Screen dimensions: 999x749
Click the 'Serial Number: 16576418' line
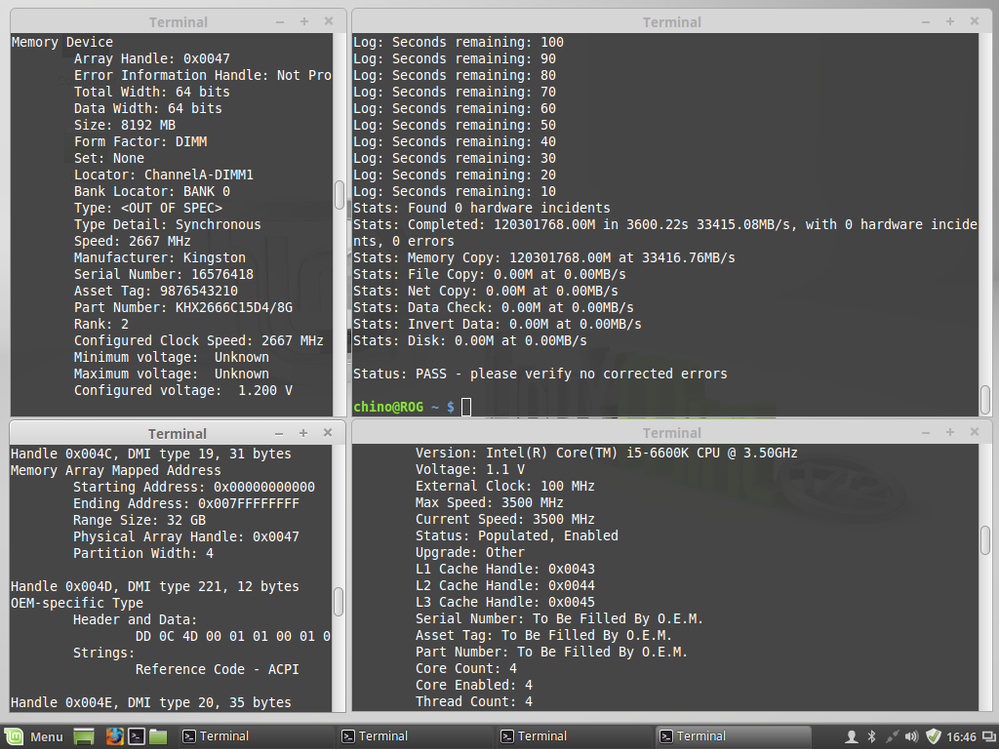(164, 275)
